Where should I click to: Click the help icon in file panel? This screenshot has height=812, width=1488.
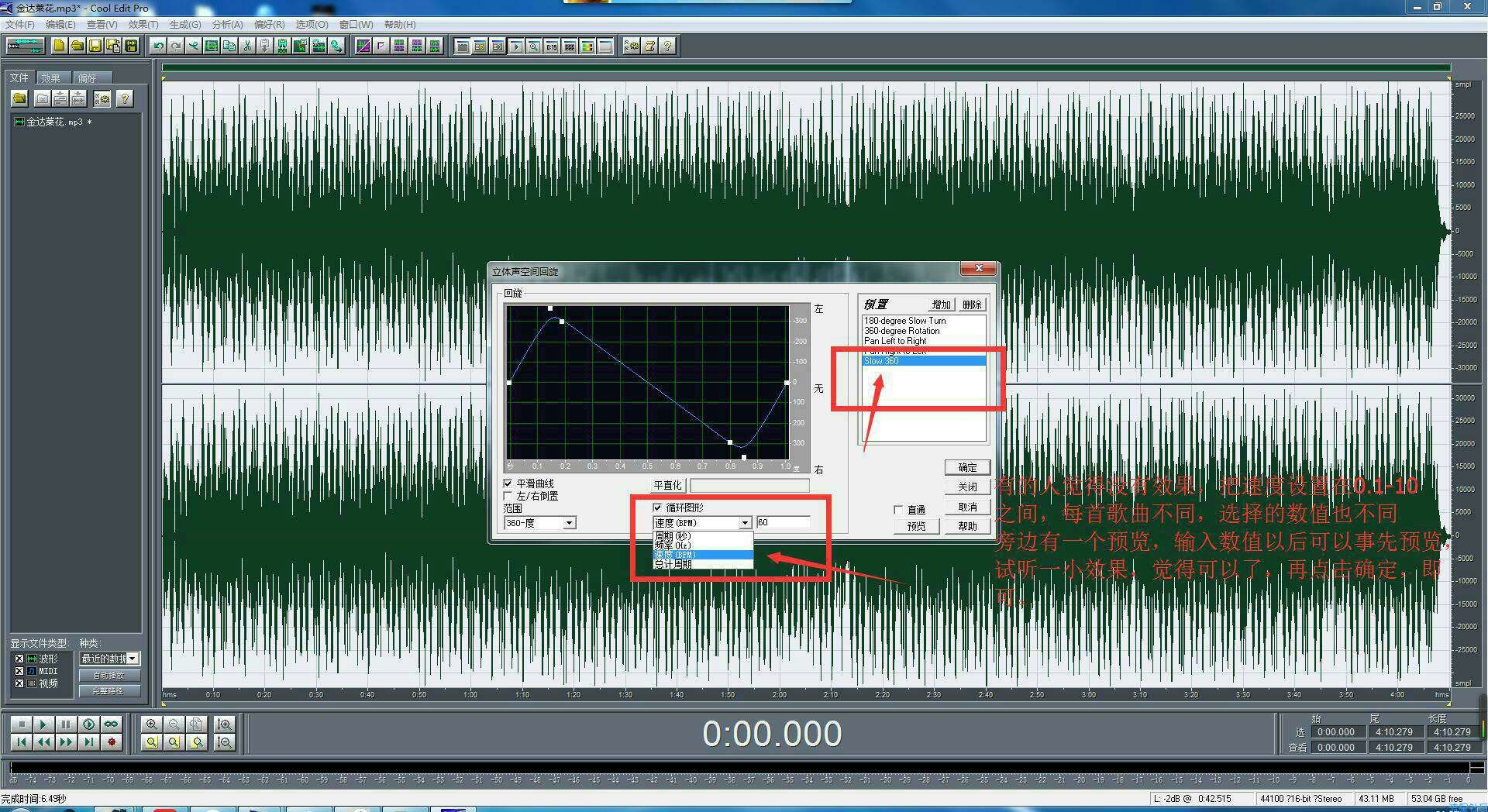124,98
